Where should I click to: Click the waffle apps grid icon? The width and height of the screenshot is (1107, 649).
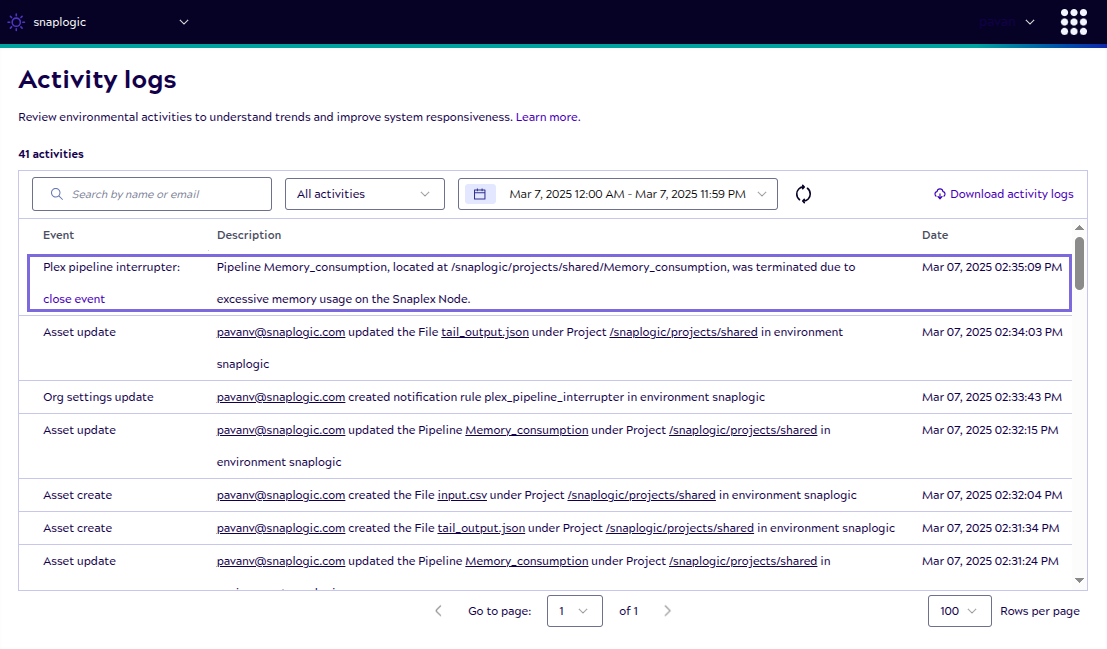1073,21
